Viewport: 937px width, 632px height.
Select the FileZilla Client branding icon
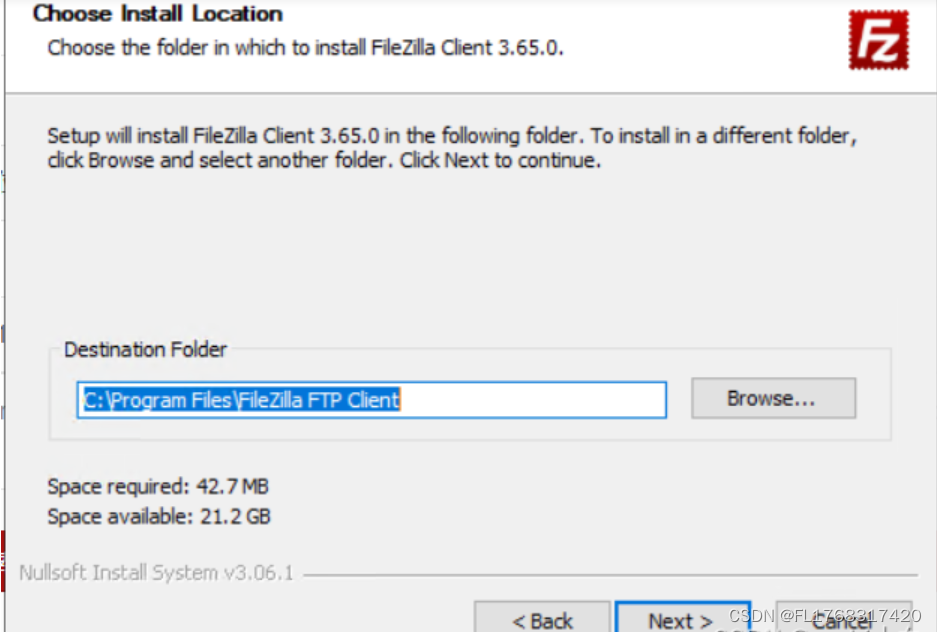878,41
